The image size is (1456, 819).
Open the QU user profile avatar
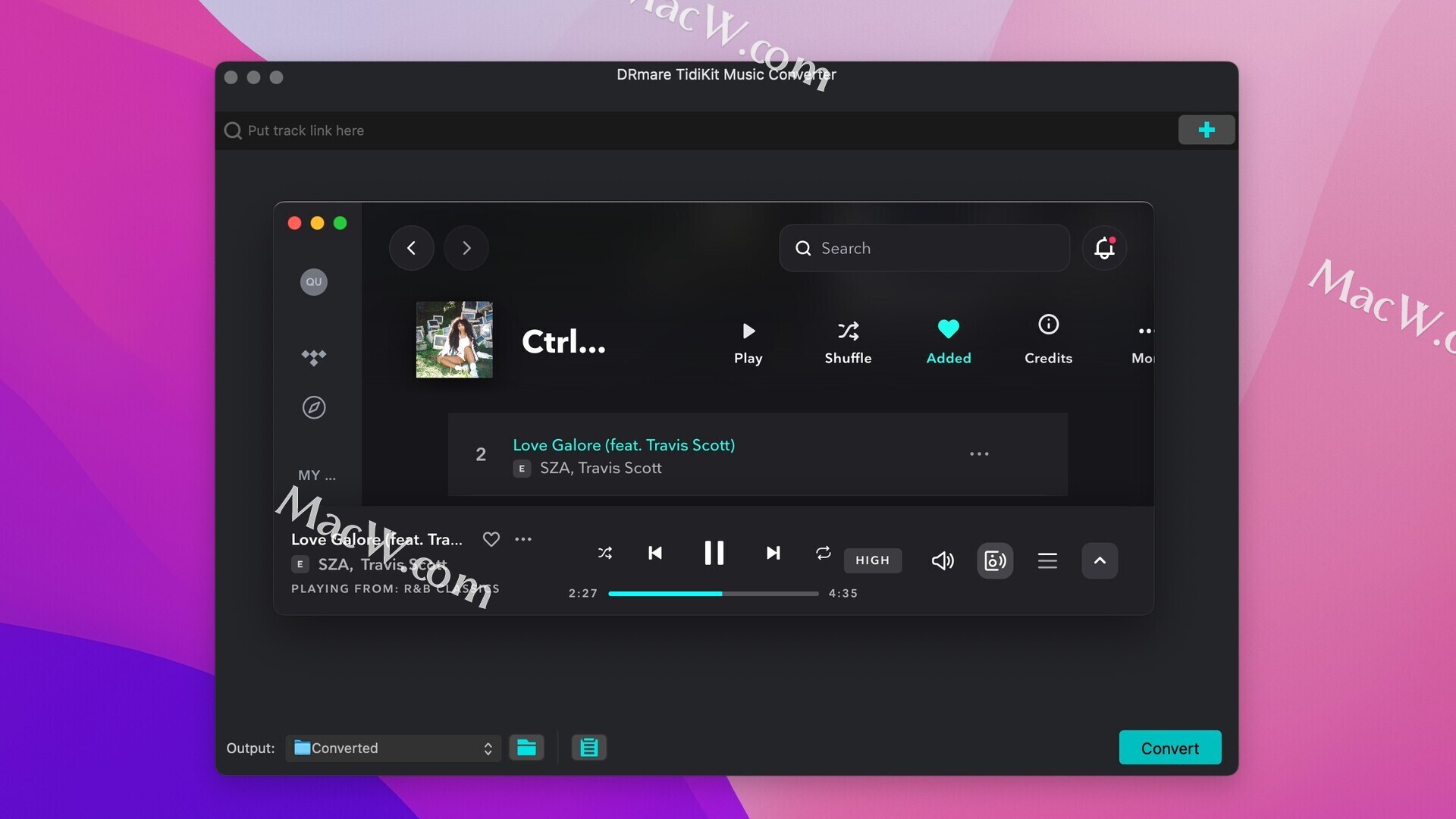(x=314, y=282)
